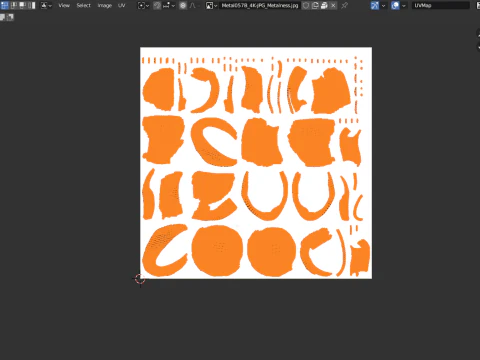Unlink the Metal0578 metalness image
Viewport: 480px width, 360px height.
pos(333,5)
